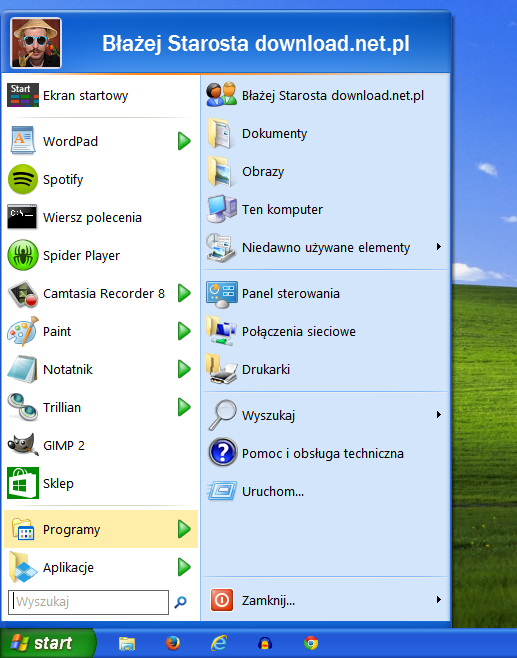Image resolution: width=517 pixels, height=658 pixels.
Task: Open Internet Explorer from the taskbar
Action: click(219, 643)
